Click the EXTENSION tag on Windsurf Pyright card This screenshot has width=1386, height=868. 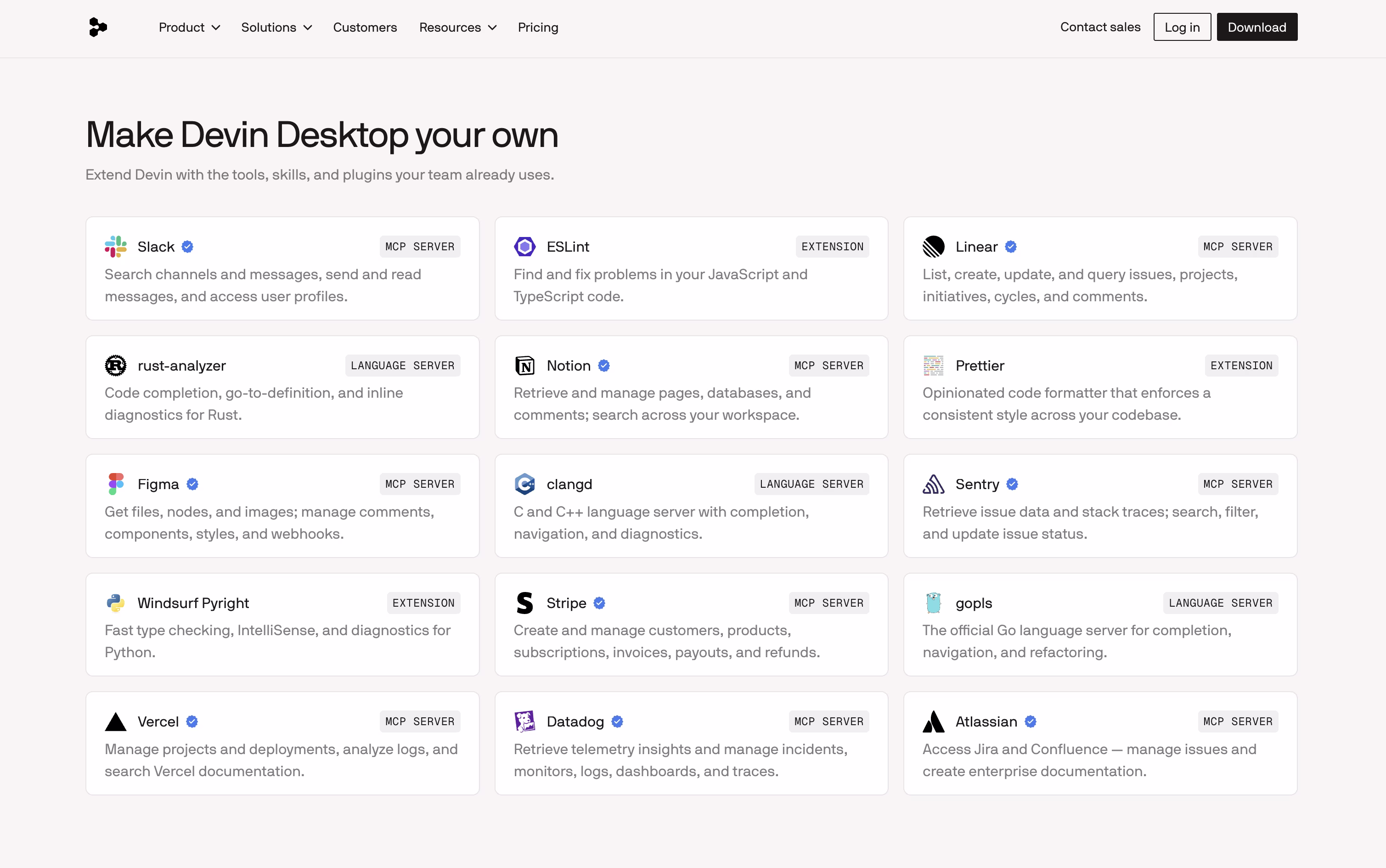pyautogui.click(x=423, y=603)
